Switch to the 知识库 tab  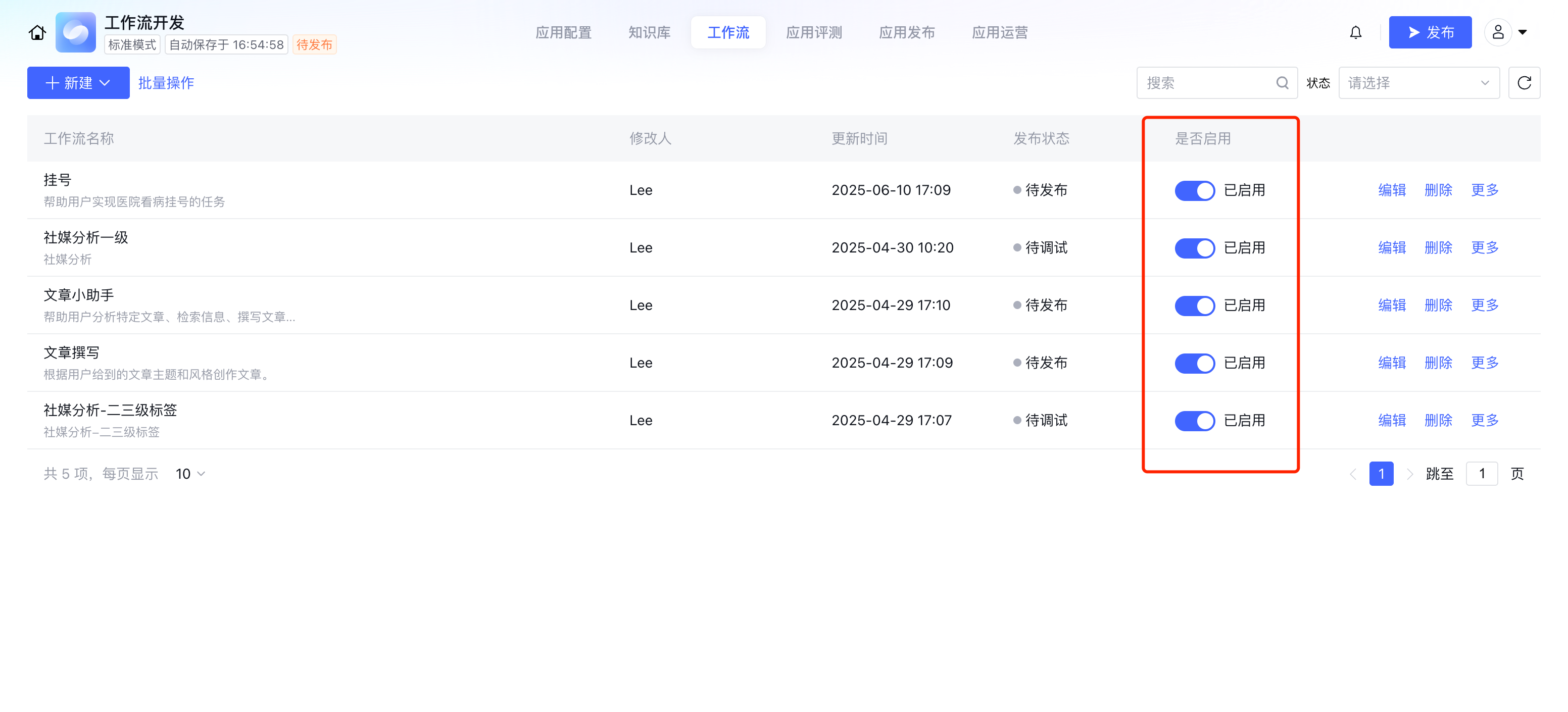point(649,32)
